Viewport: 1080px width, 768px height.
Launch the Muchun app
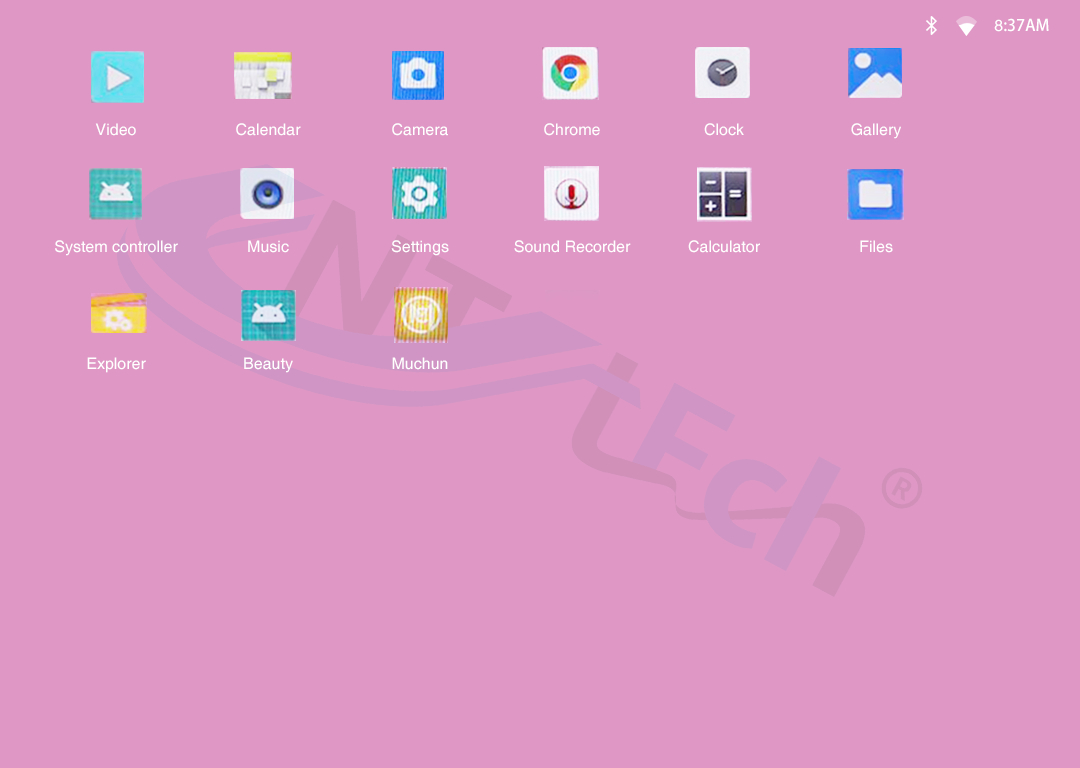click(x=420, y=315)
